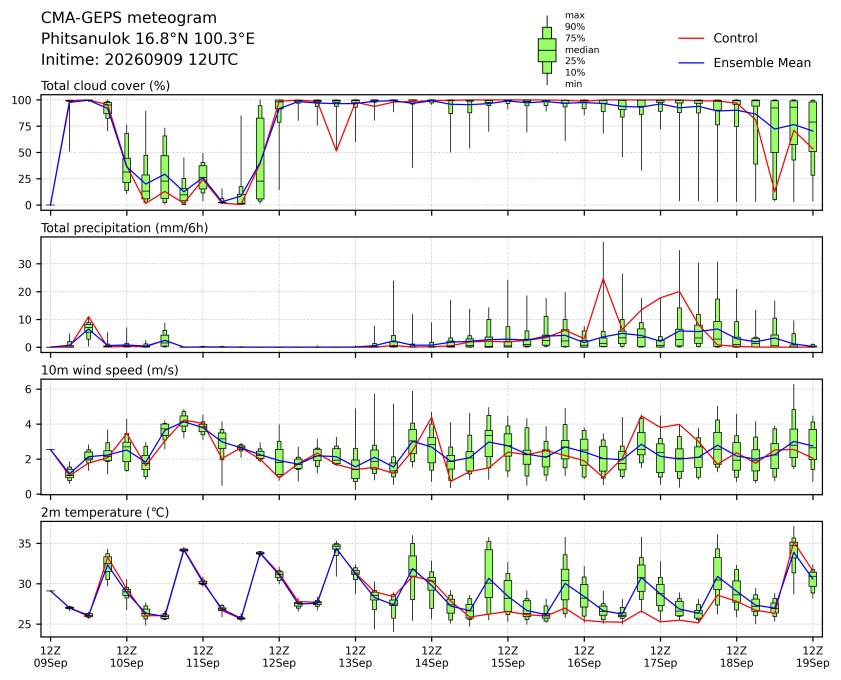Viewport: 841px width, 680px height.
Task: Click the box-plot legend icon
Action: (547, 50)
